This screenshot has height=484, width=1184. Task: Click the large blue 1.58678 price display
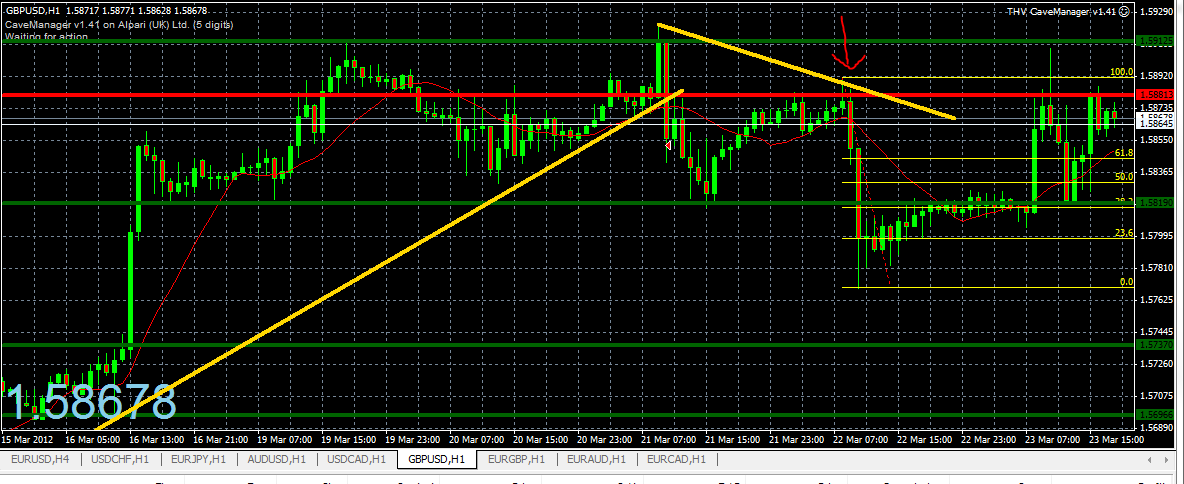[x=91, y=402]
